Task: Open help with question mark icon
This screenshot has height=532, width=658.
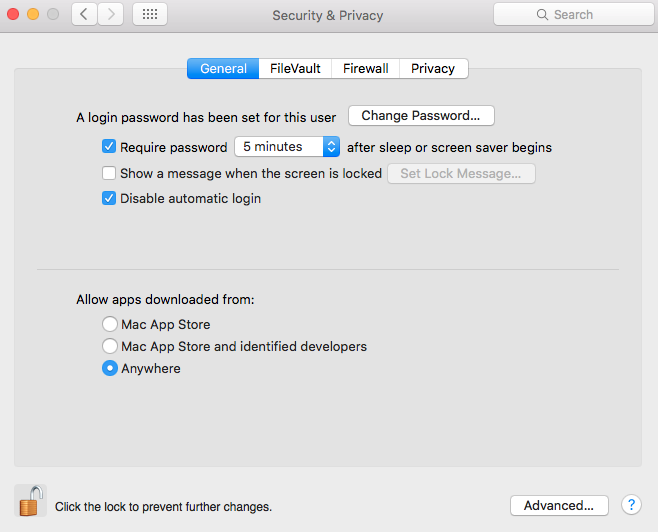Action: (631, 505)
